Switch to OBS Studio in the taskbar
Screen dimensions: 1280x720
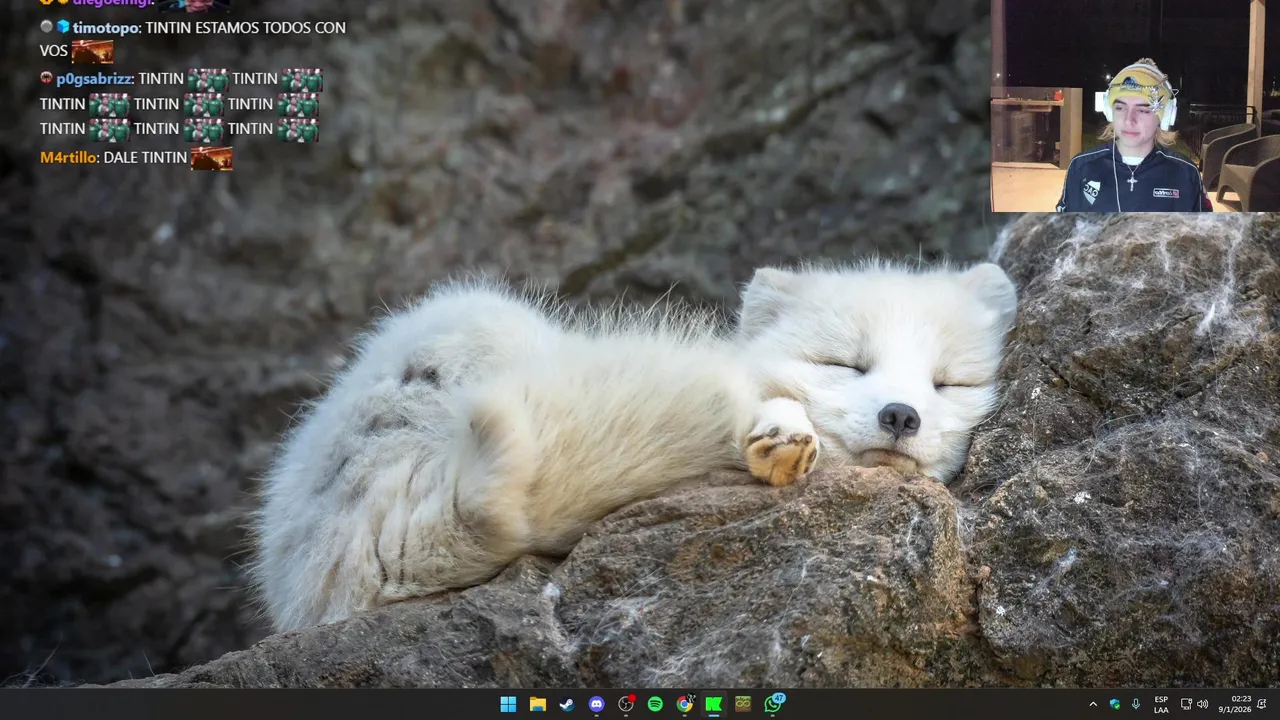[626, 704]
